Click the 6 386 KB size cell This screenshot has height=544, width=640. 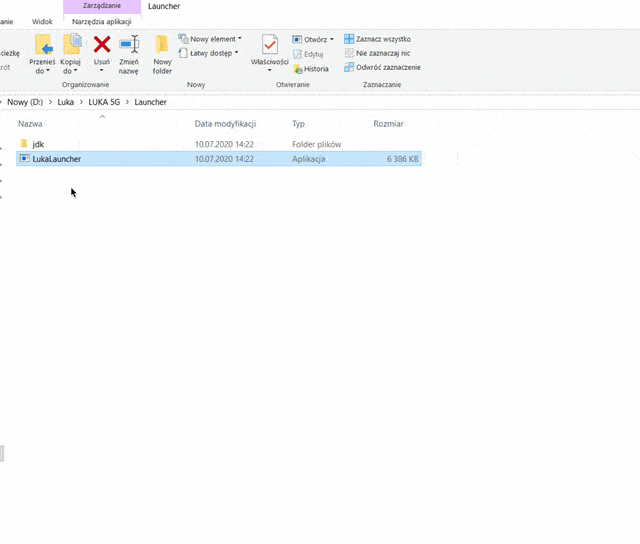(x=402, y=159)
